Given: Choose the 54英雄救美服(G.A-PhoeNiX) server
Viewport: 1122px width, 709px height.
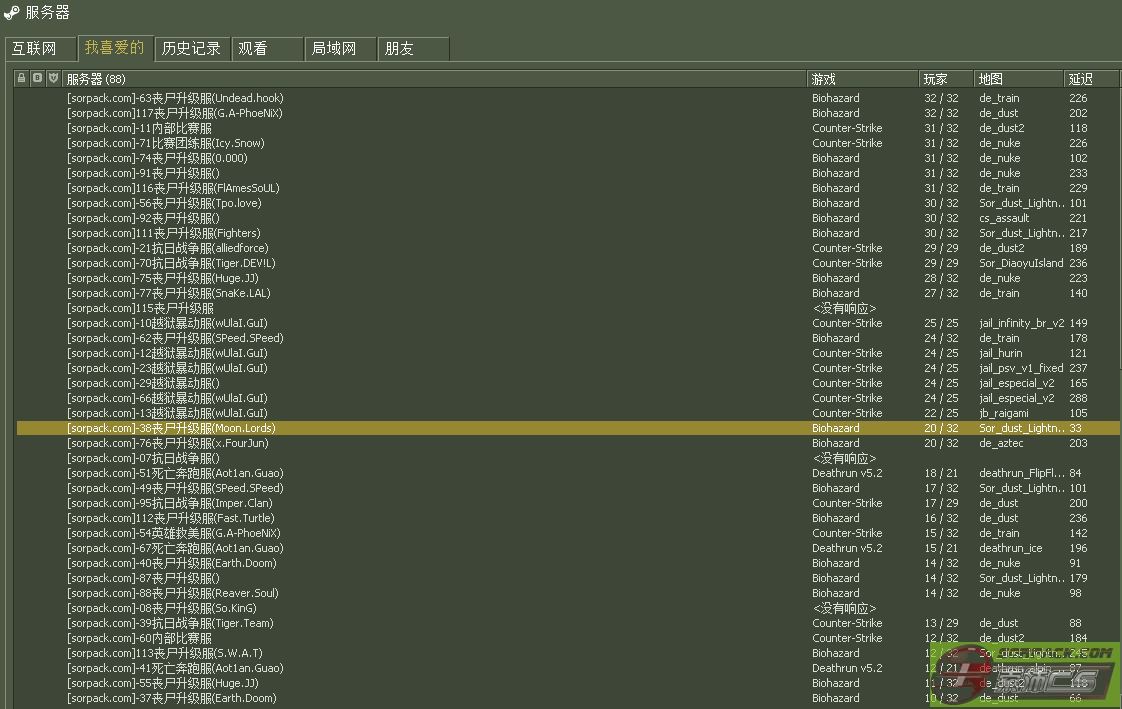Looking at the screenshot, I should pos(174,533).
